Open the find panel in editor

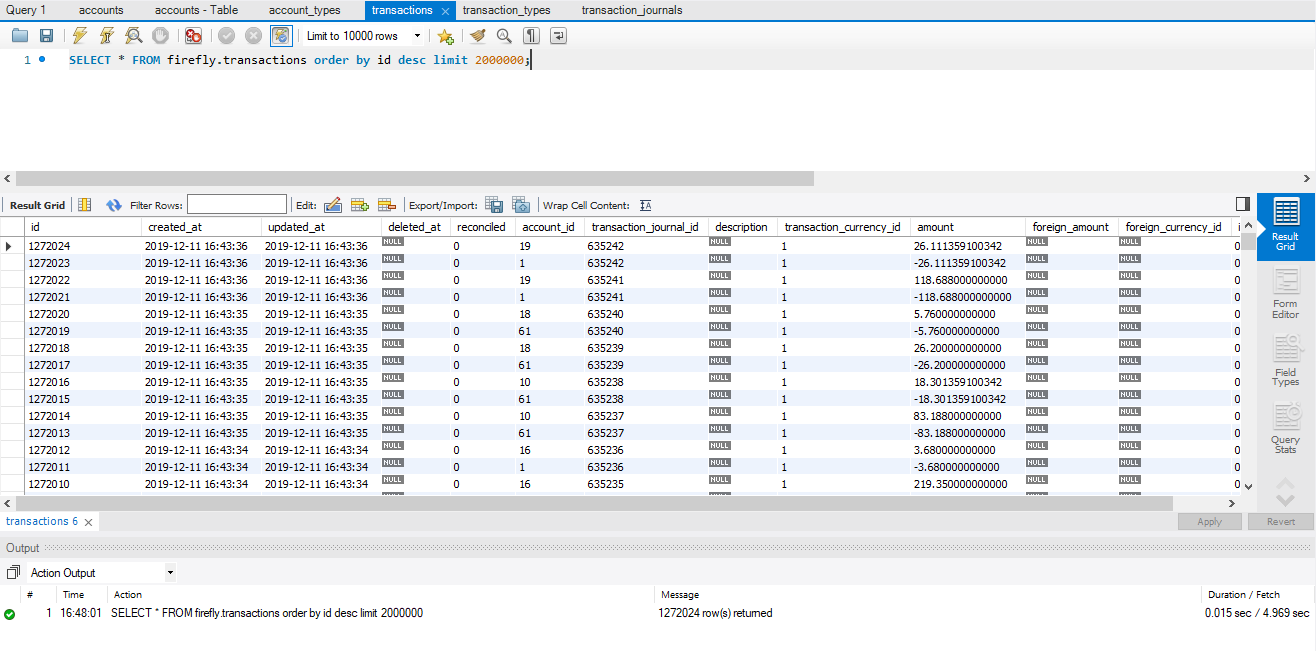click(504, 36)
